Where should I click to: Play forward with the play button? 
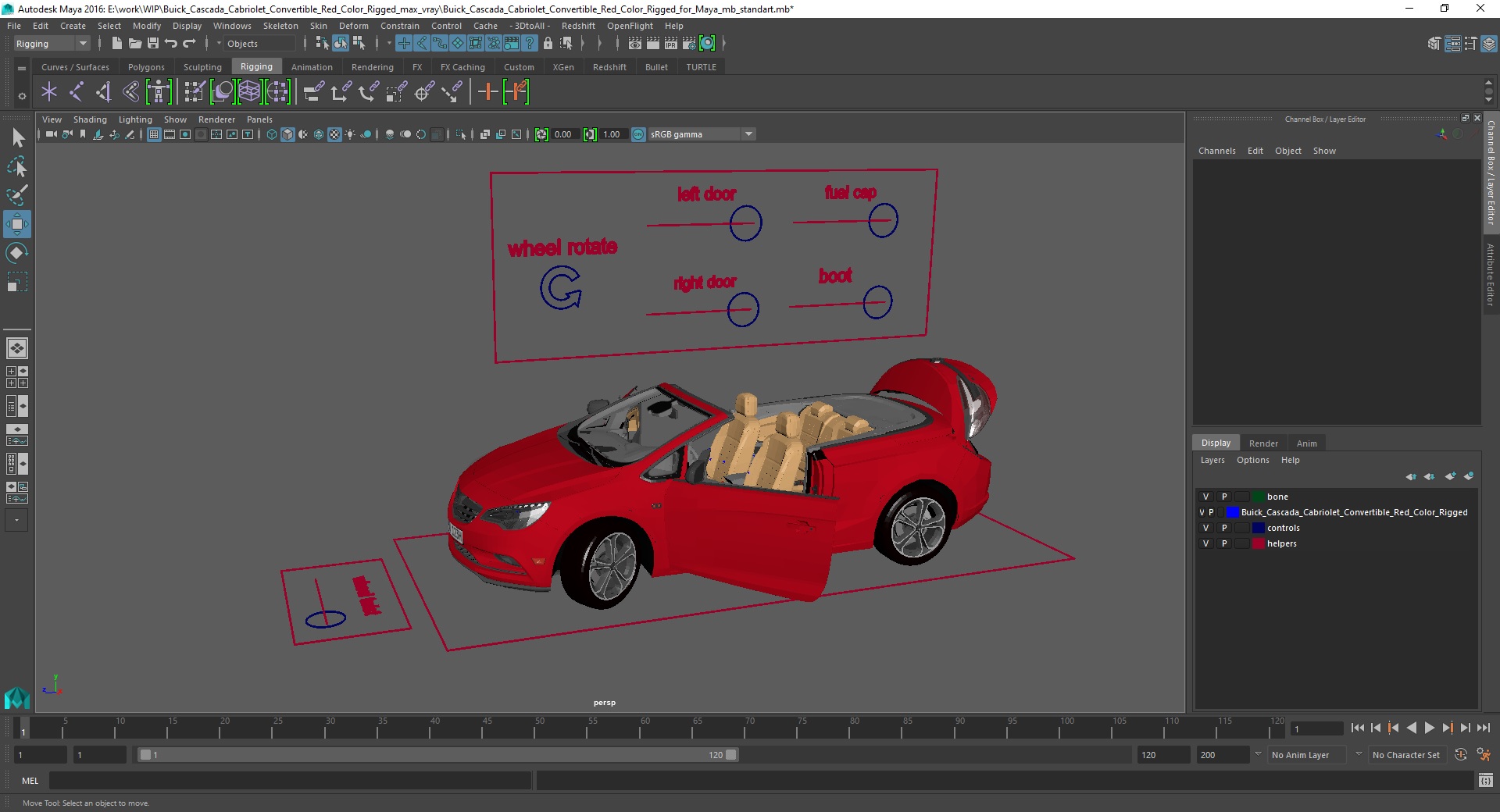pyautogui.click(x=1429, y=728)
